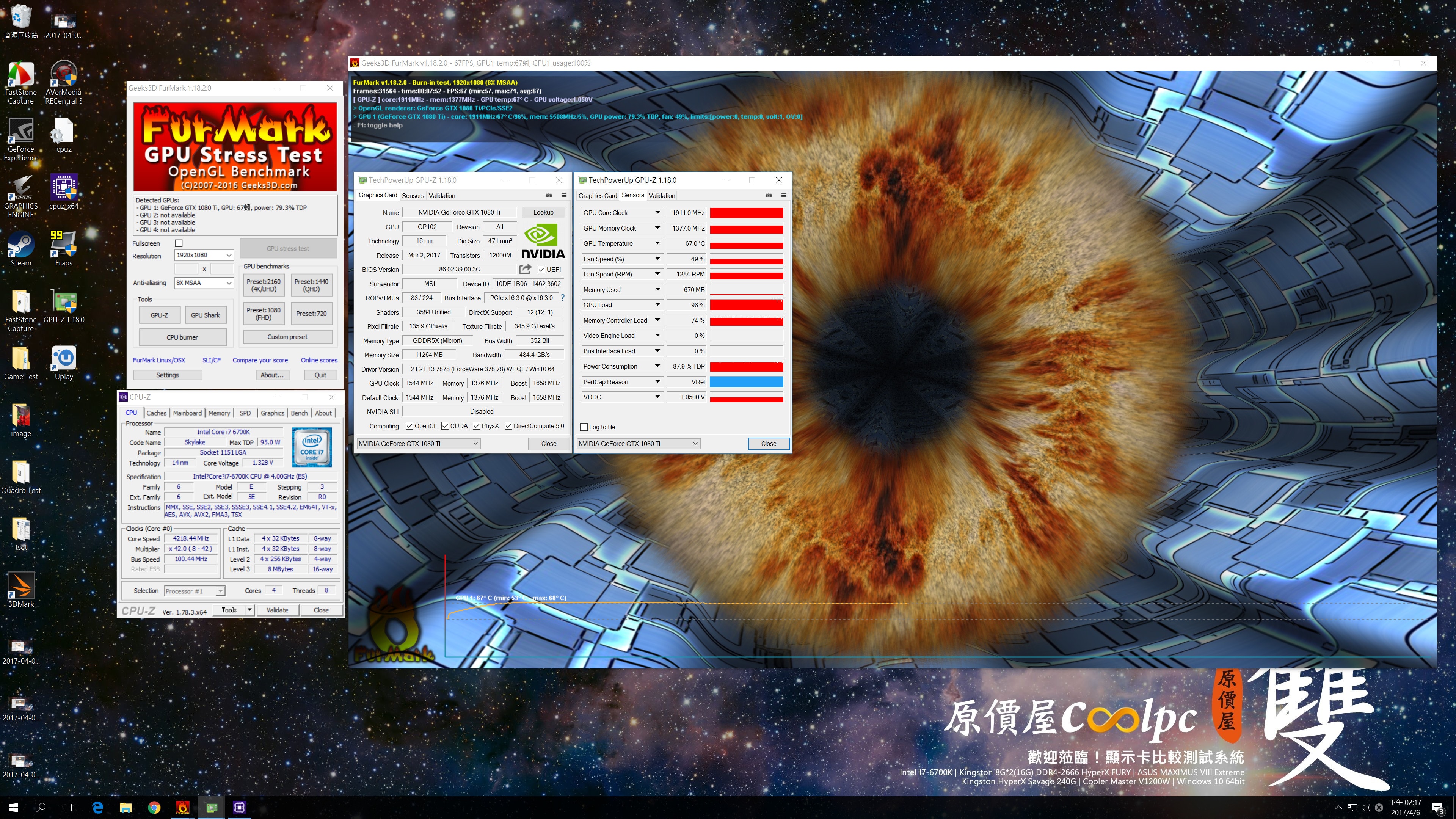The width and height of the screenshot is (1456, 819).
Task: Click the BIOS share/upload icon in GPU-Z
Action: pyautogui.click(x=525, y=269)
